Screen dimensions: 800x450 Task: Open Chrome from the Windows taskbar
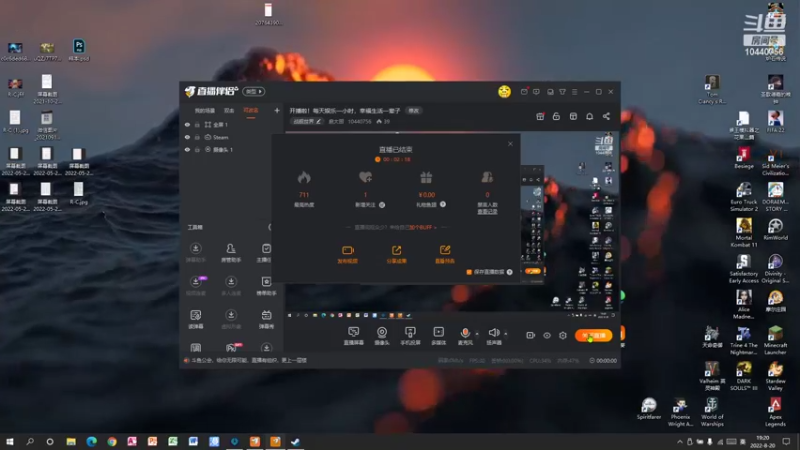[112, 442]
